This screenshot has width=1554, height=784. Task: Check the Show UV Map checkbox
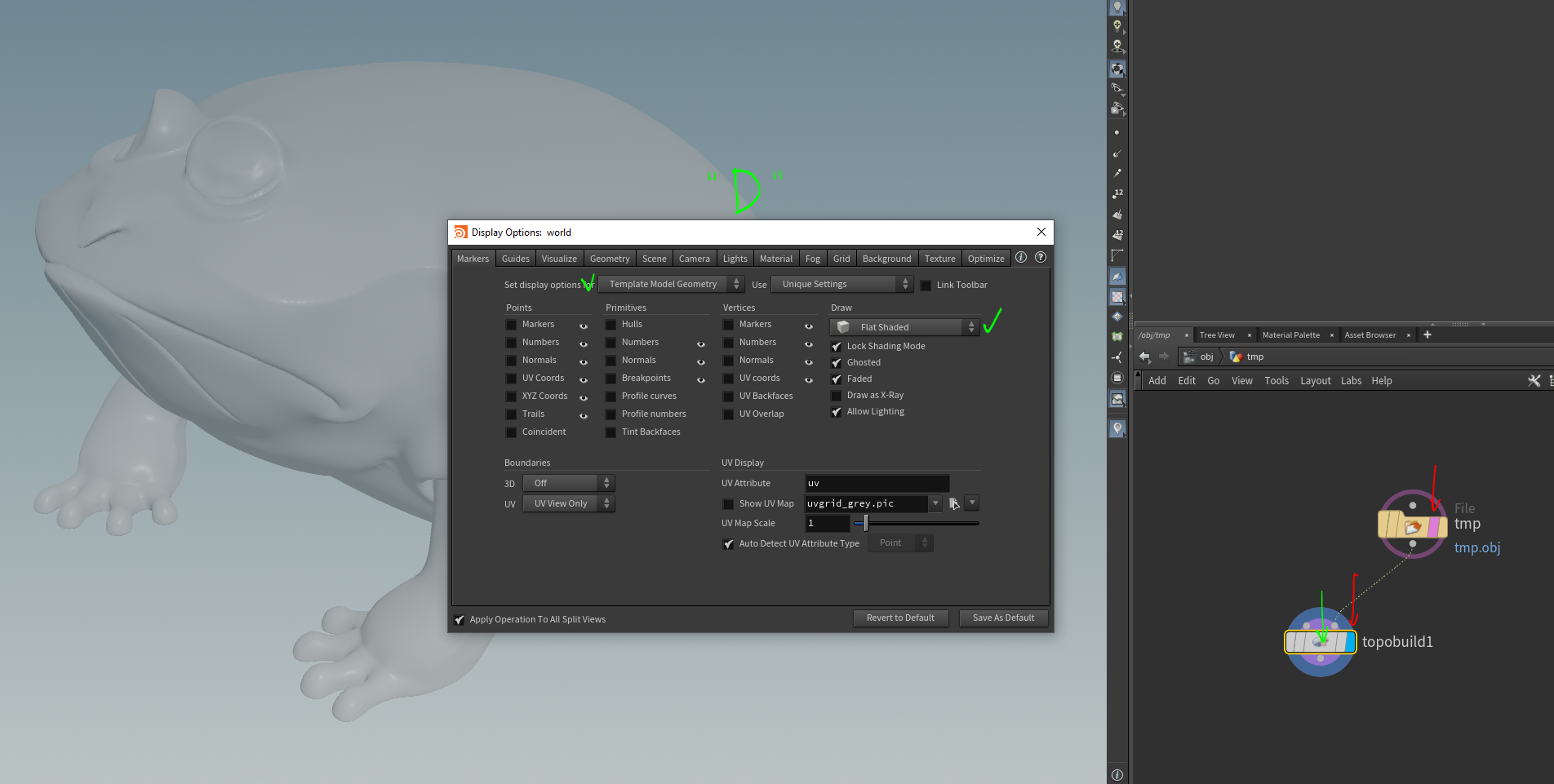[x=728, y=504]
